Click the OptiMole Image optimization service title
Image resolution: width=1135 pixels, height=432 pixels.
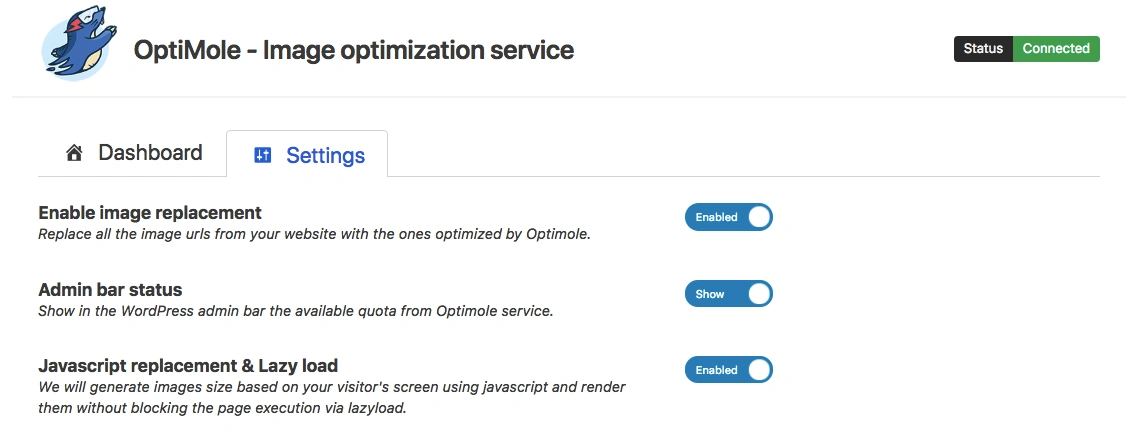coord(354,49)
